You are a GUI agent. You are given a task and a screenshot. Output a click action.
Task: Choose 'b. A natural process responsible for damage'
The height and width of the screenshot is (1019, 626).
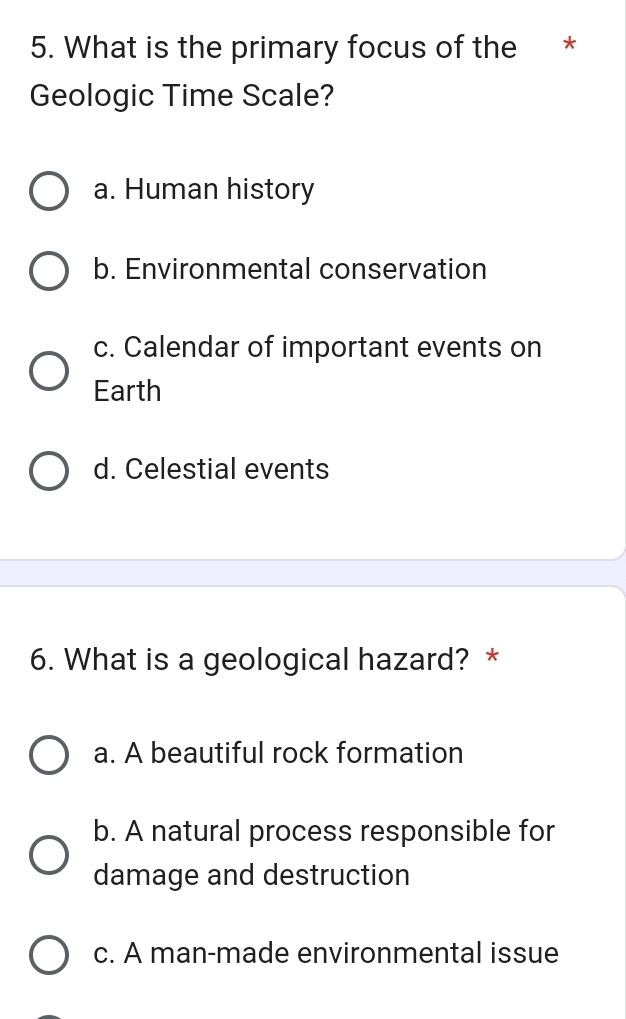(49, 853)
